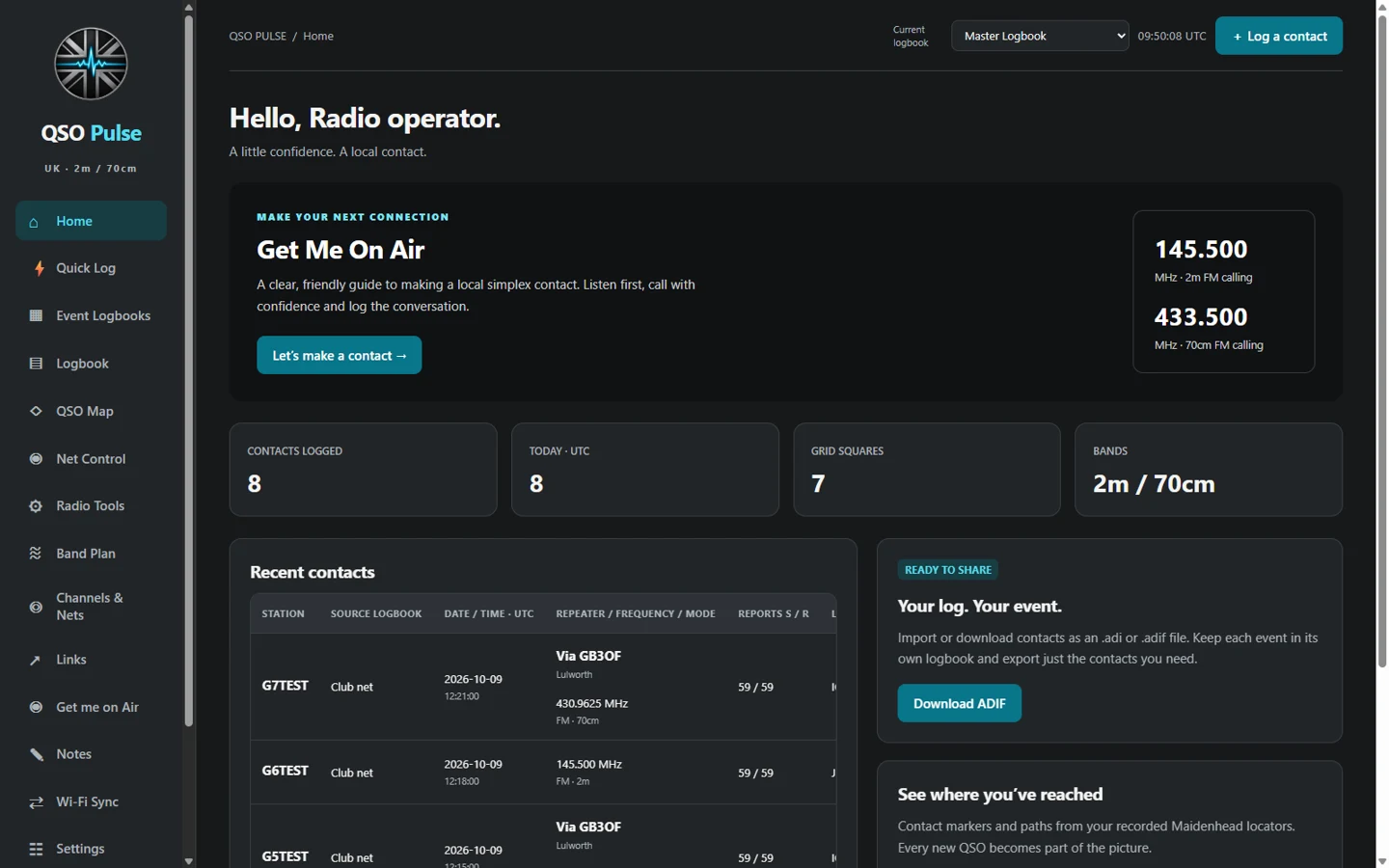Click the Notes pencil icon
Screen dimensions: 1389x868
tap(36, 754)
